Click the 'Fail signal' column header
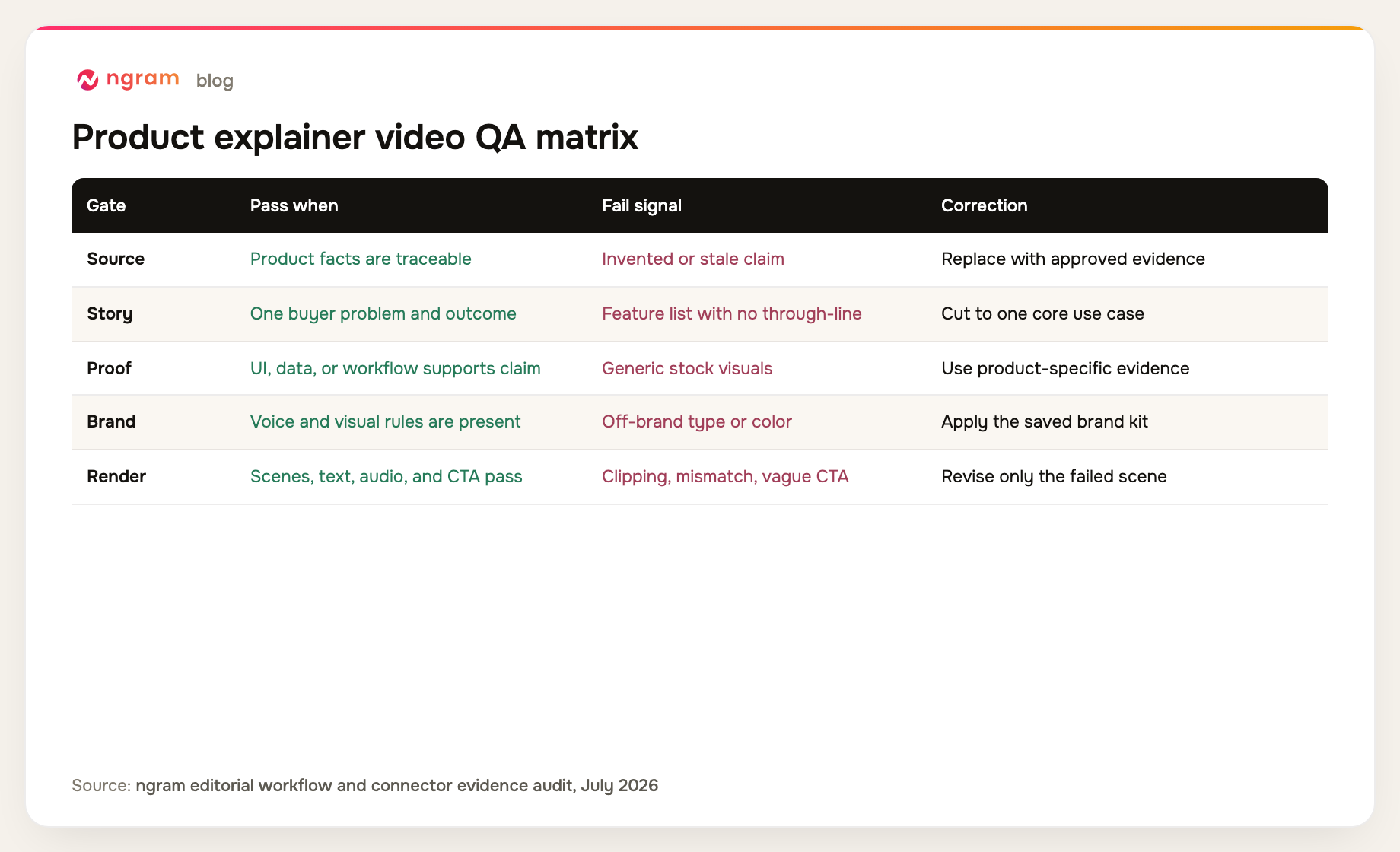1400x852 pixels. [x=642, y=205]
